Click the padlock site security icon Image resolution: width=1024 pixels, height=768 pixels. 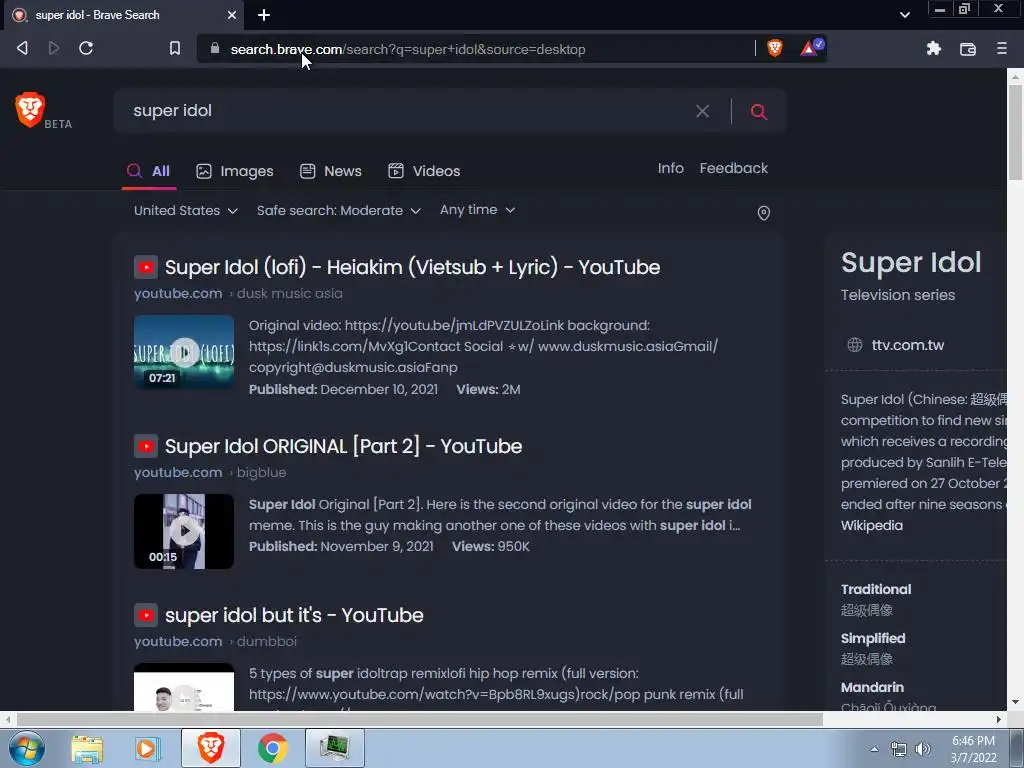coord(214,48)
